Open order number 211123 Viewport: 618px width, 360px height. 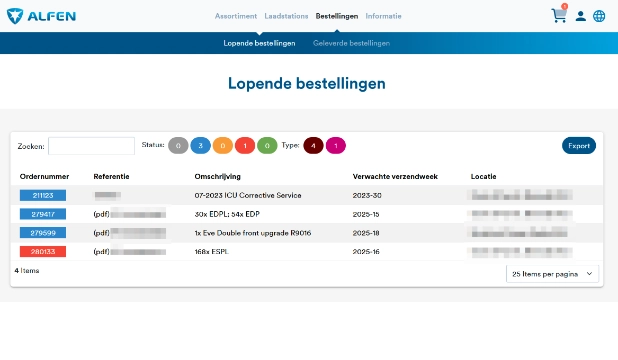43,195
